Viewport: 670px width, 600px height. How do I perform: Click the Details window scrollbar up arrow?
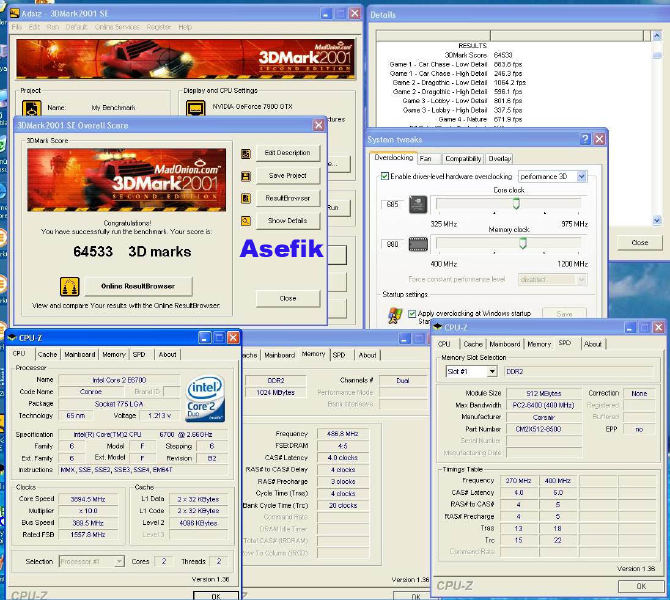657,36
